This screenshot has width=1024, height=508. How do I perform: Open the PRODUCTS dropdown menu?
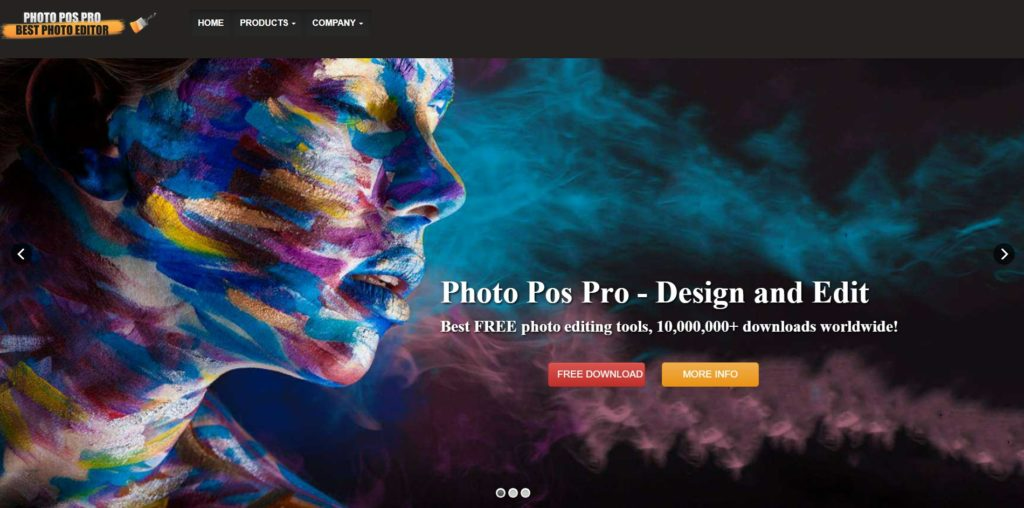pos(267,23)
